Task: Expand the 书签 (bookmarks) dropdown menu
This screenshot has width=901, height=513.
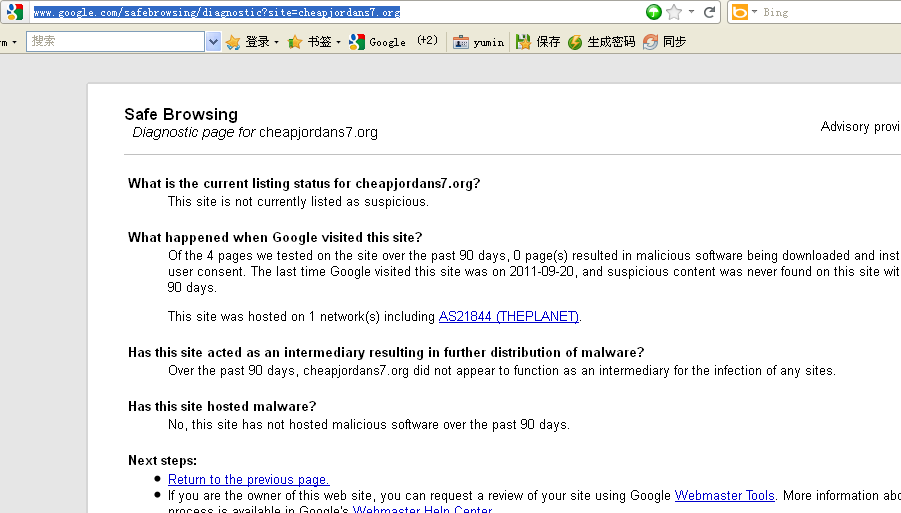Action: pyautogui.click(x=314, y=42)
